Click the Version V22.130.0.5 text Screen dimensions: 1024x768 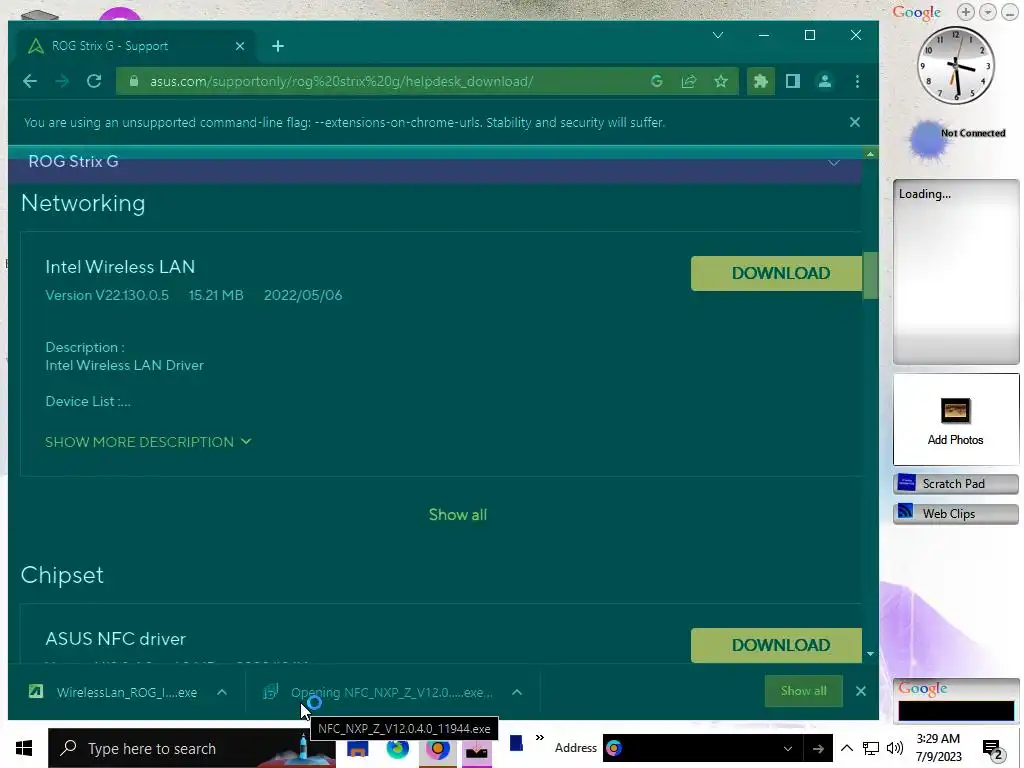(x=107, y=295)
